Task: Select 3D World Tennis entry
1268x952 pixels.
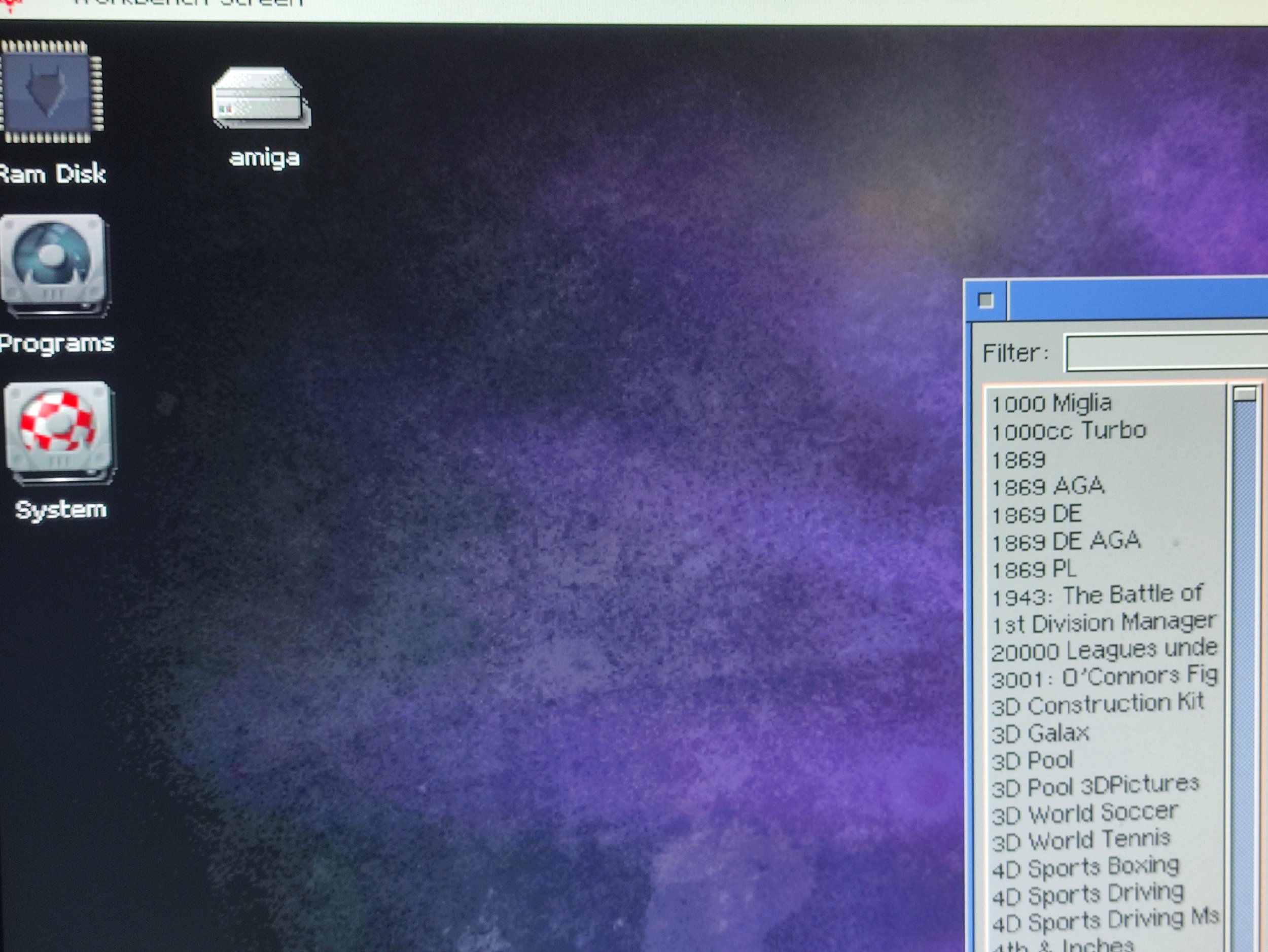Action: point(1080,841)
